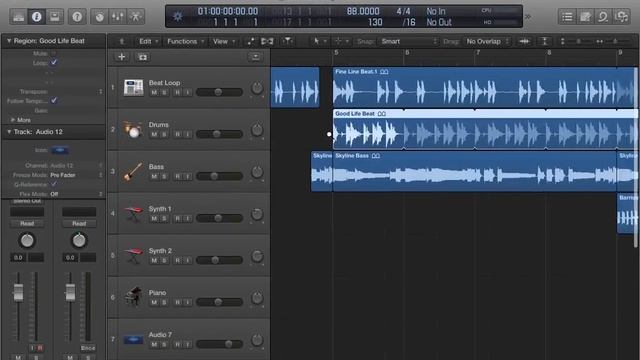Open Smart Controls dial icon
640x360 pixels.
pos(100,16)
